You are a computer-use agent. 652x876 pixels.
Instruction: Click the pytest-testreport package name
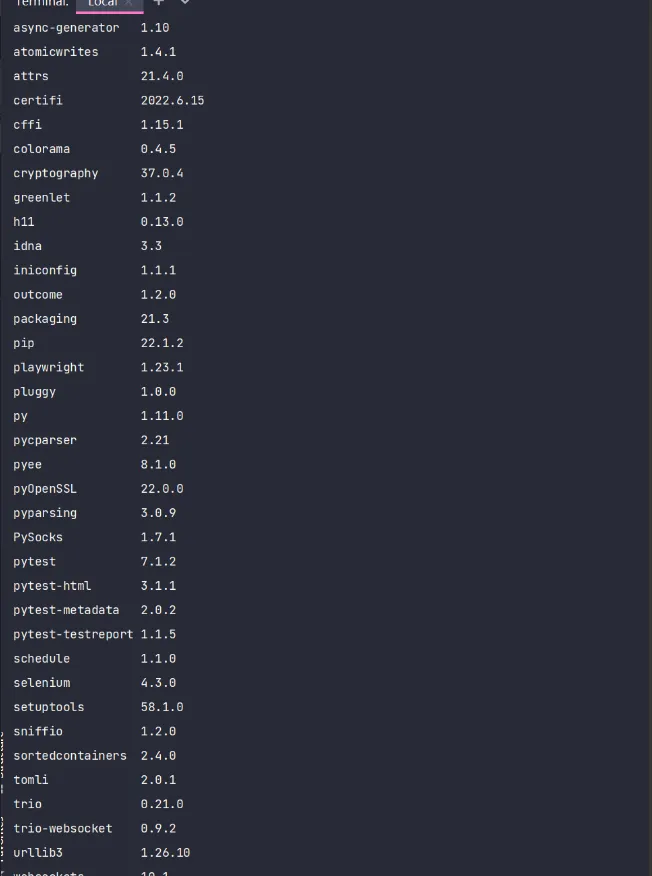[x=73, y=634]
